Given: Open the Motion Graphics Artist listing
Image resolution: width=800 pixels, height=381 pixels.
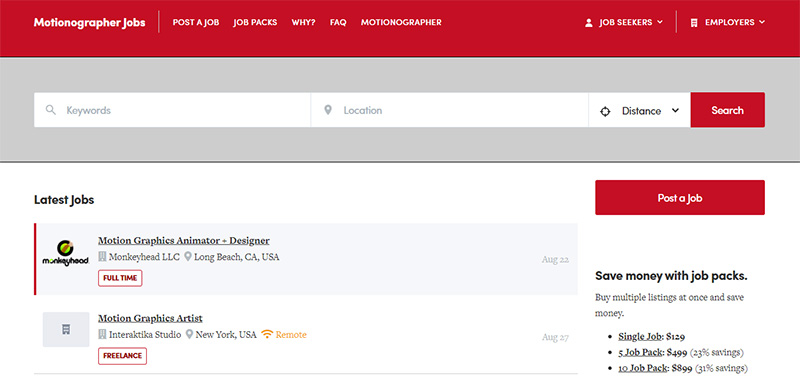Looking at the screenshot, I should [150, 318].
